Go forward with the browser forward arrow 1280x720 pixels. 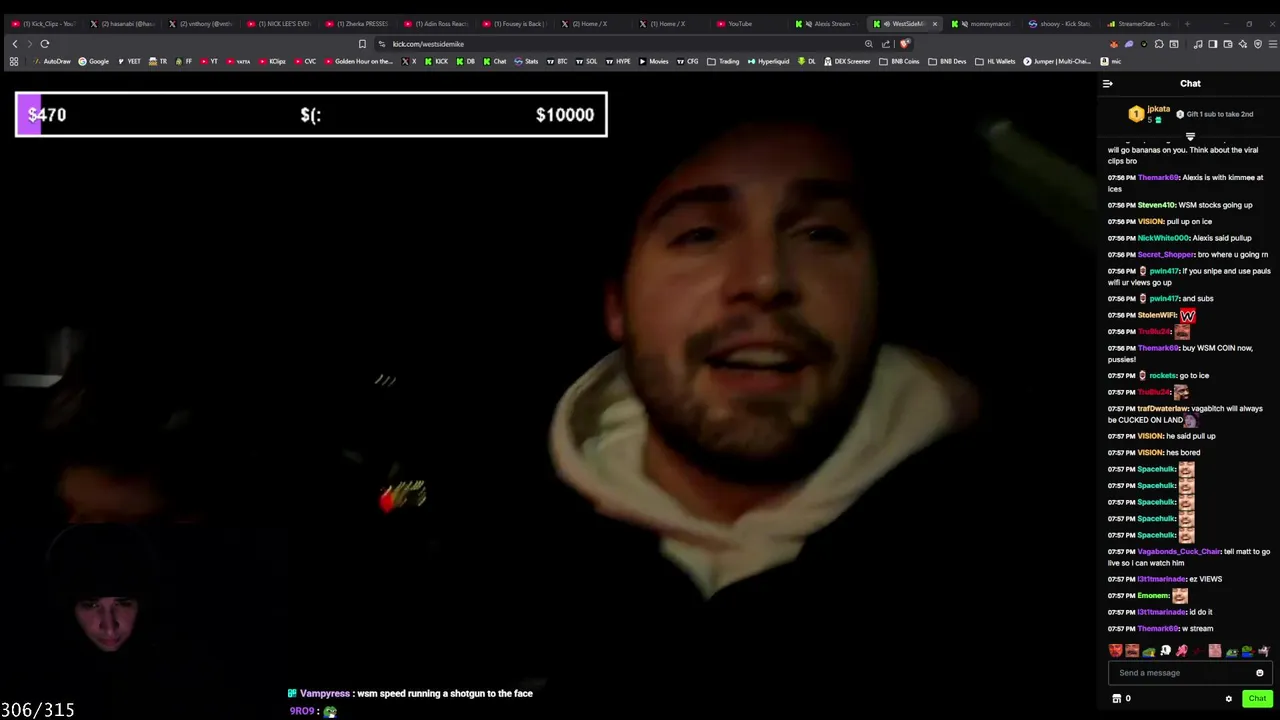[29, 44]
